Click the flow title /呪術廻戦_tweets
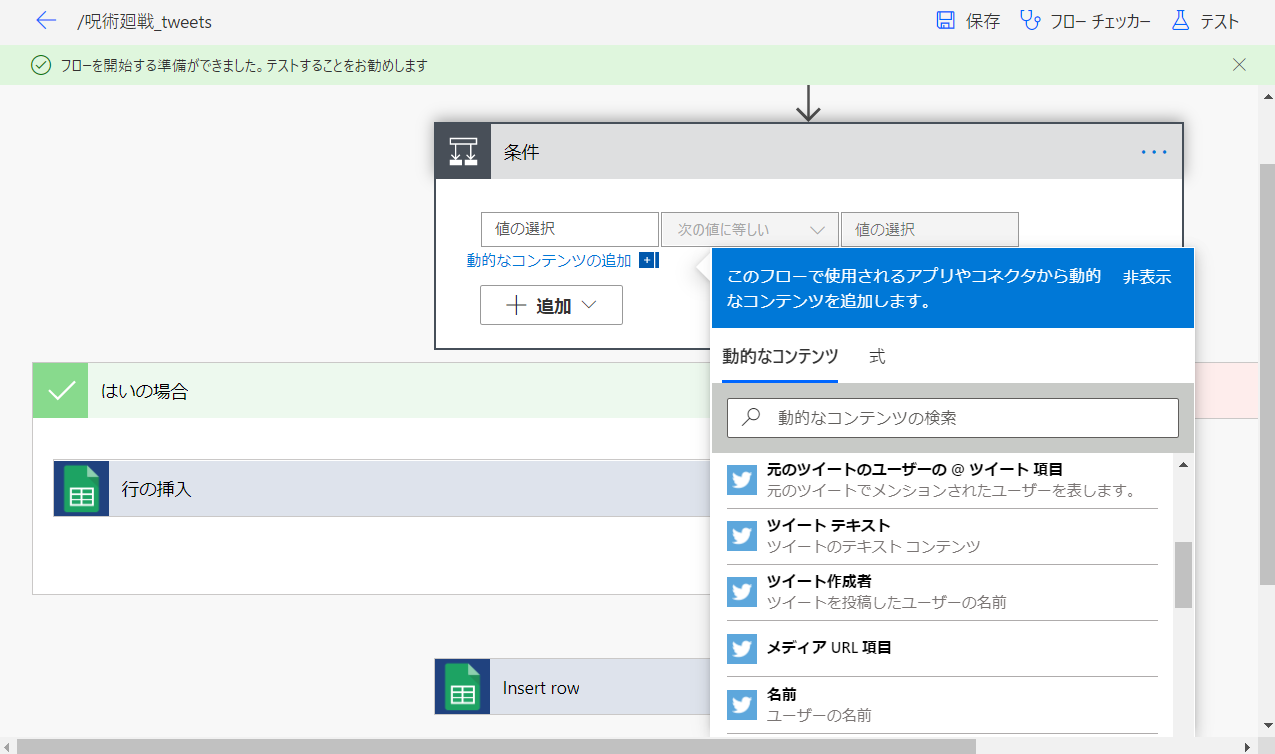 pos(145,21)
